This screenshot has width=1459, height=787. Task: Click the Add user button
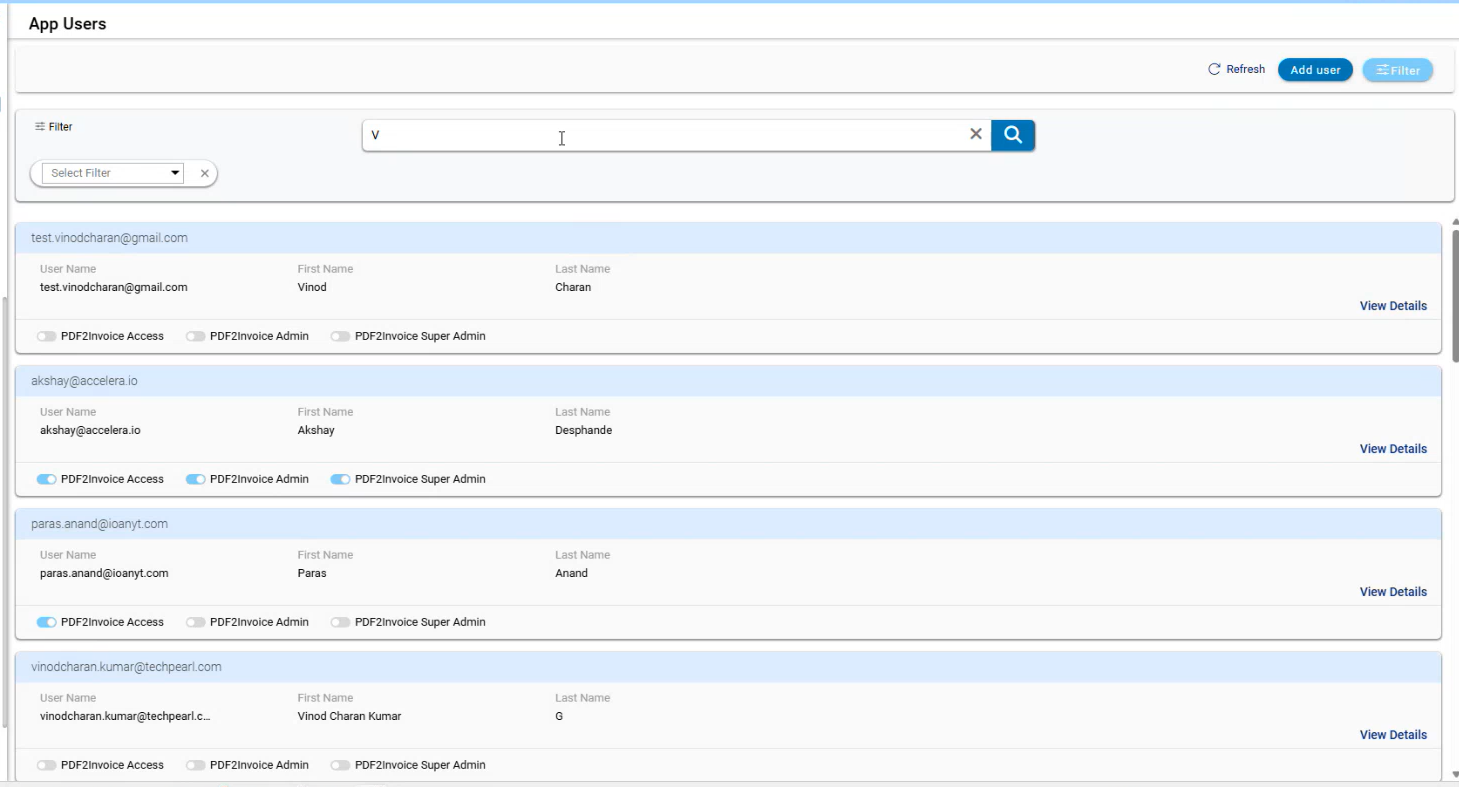click(x=1314, y=70)
